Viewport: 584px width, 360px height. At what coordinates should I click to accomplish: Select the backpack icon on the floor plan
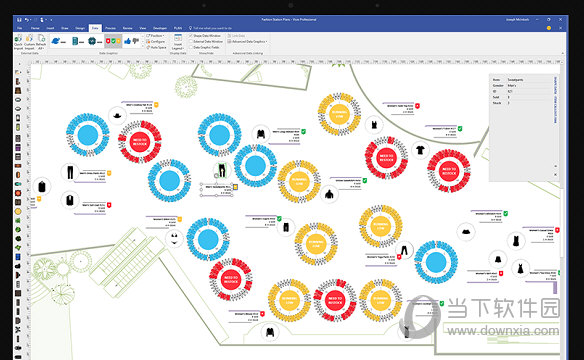coord(42,187)
